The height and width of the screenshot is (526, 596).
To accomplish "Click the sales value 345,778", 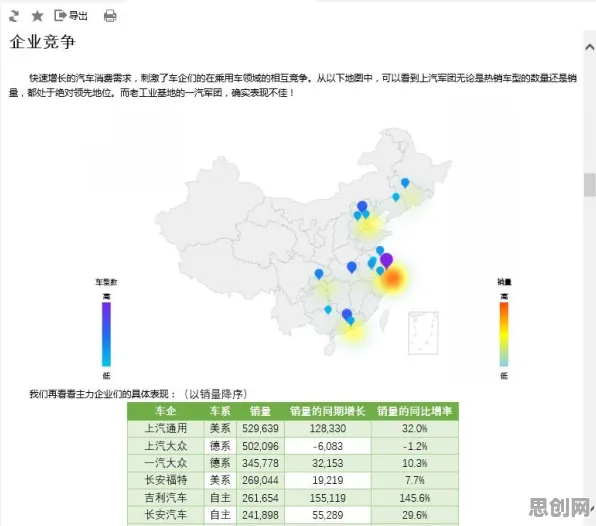I will (x=260, y=463).
